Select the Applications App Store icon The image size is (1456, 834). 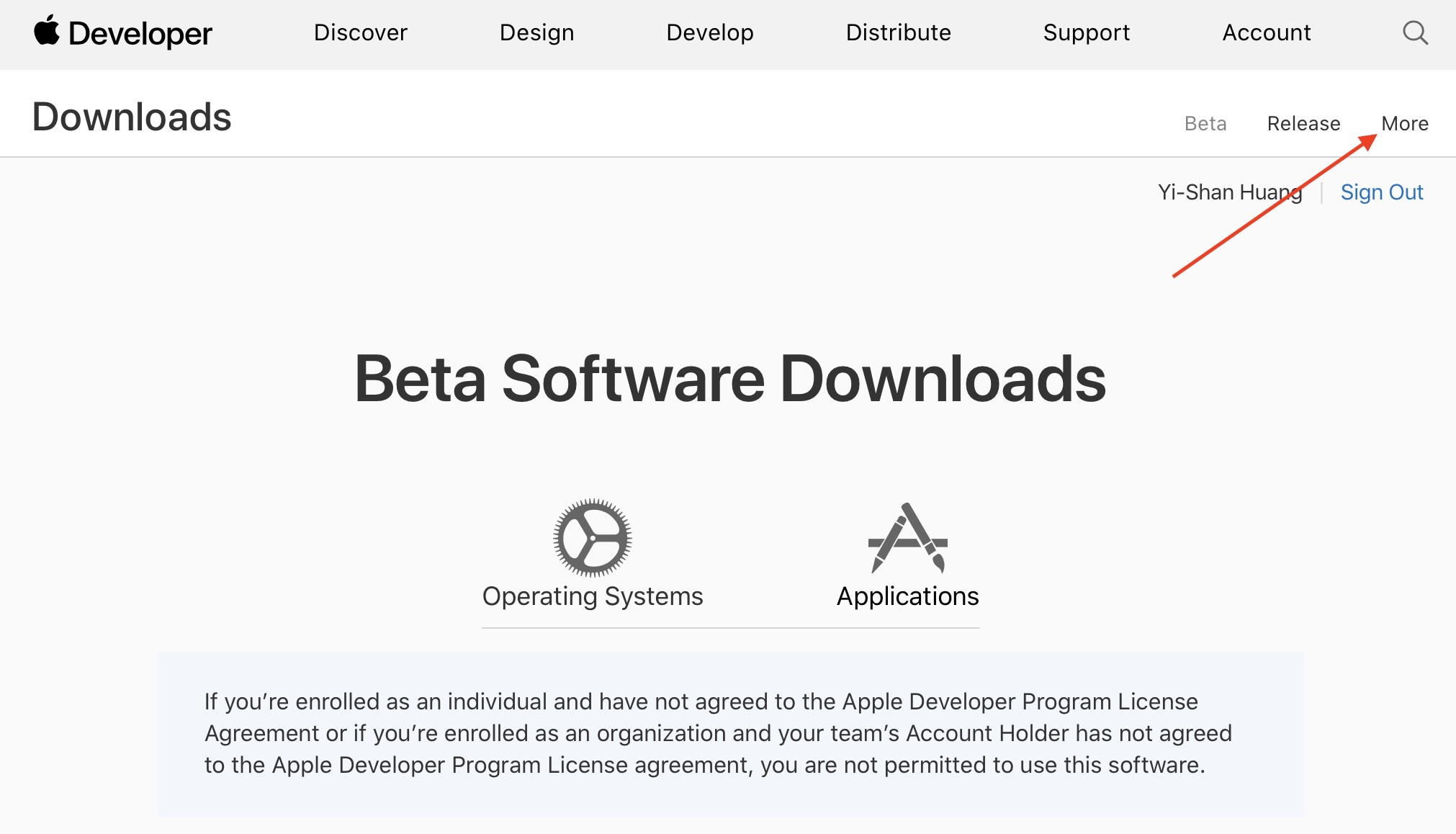[907, 537]
